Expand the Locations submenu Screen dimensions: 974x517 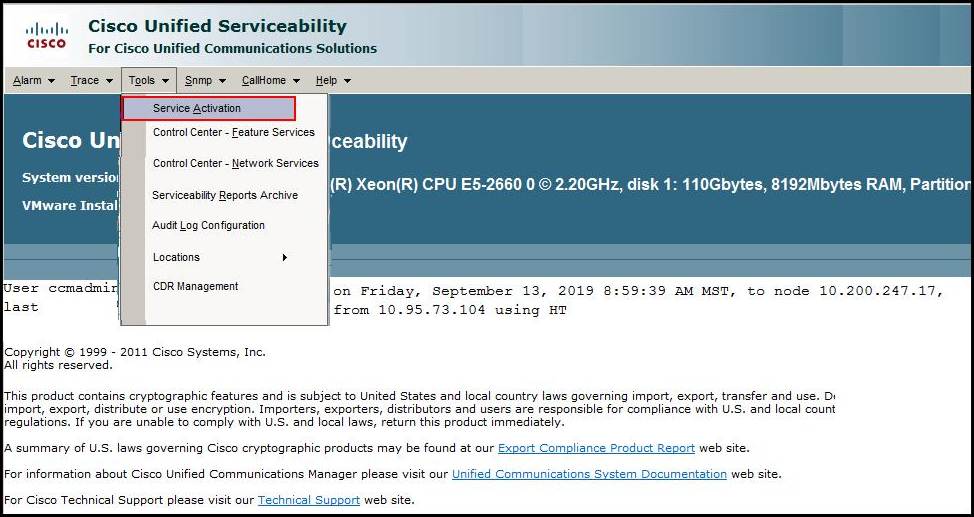[x=177, y=257]
